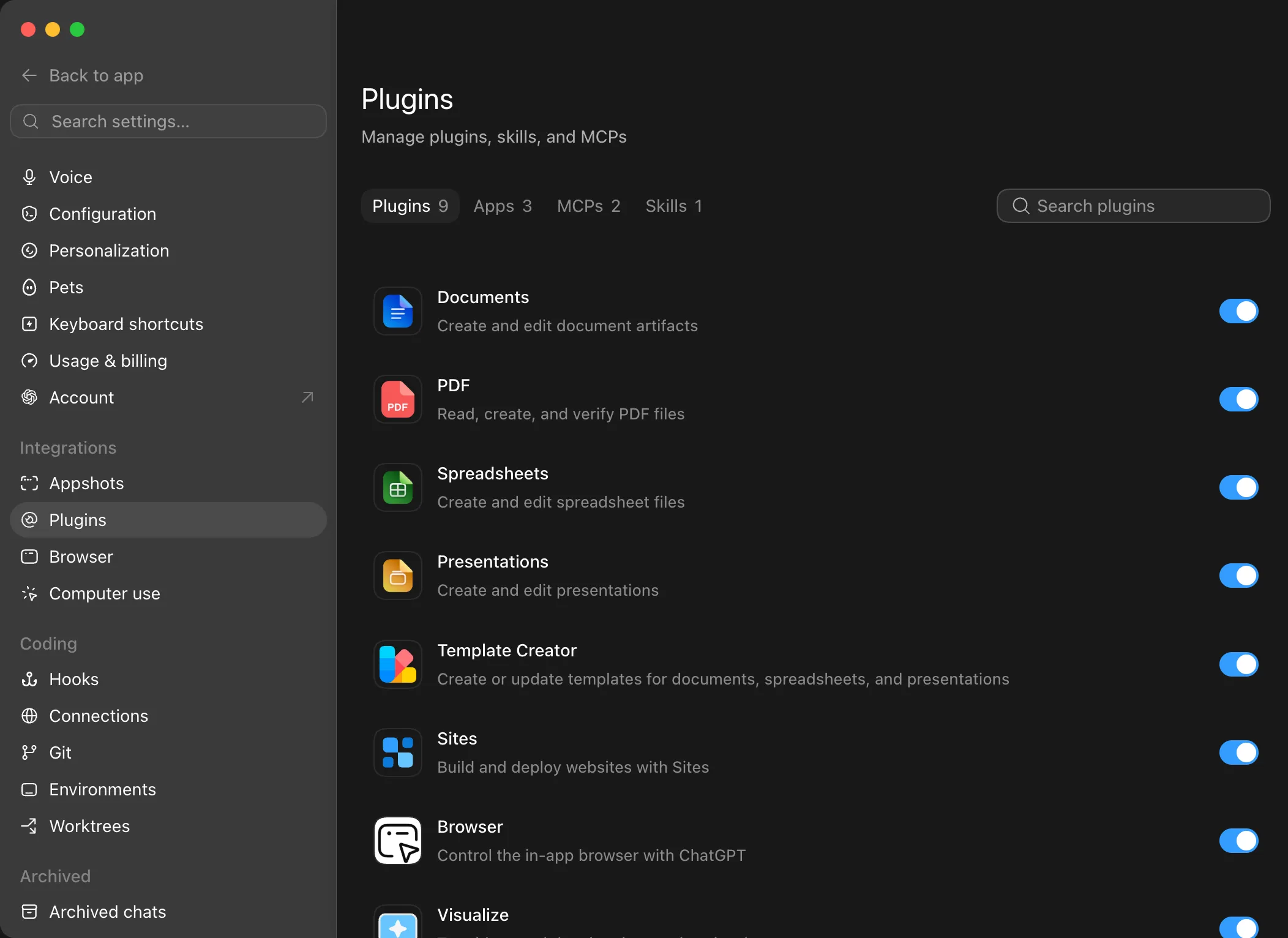The height and width of the screenshot is (938, 1288).
Task: Click the Hooks anchor icon
Action: point(29,679)
